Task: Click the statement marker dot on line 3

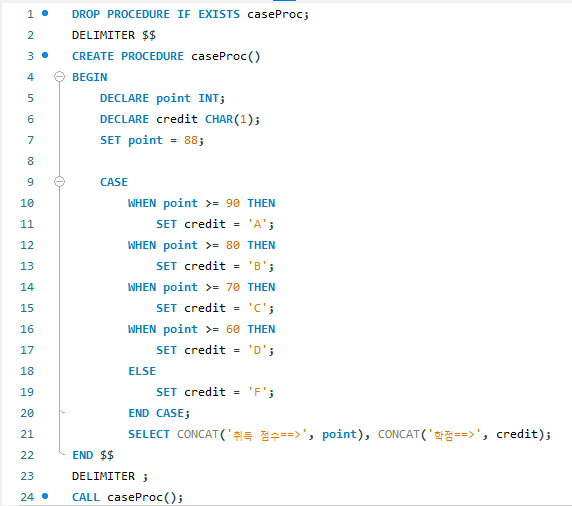Action: [45, 55]
